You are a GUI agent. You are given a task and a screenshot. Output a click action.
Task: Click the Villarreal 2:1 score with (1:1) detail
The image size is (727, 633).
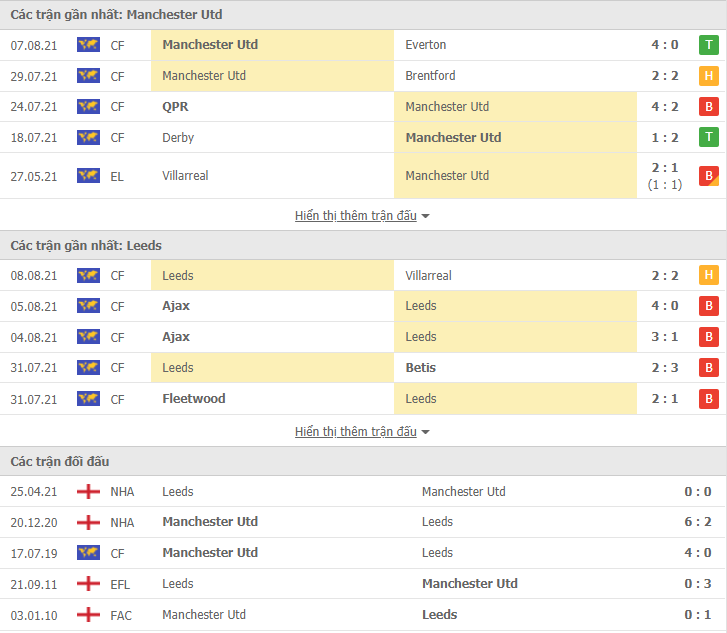[x=664, y=176]
